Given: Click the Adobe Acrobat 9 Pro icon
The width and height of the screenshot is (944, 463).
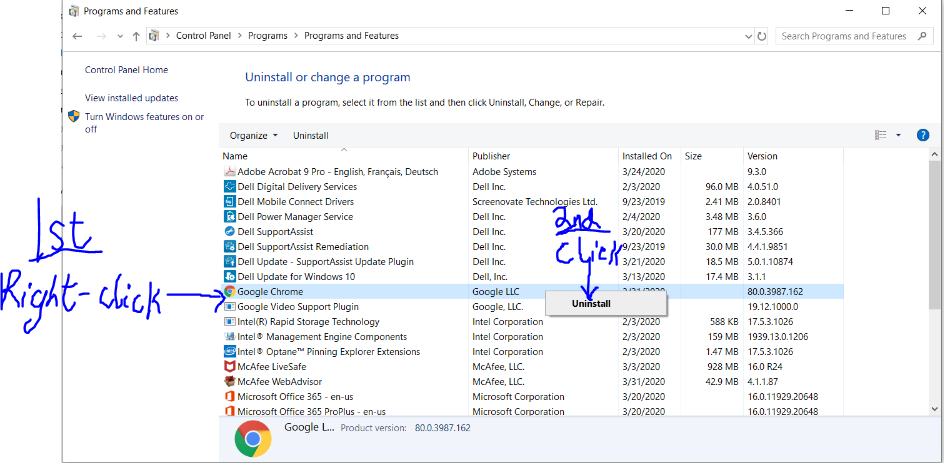Looking at the screenshot, I should [229, 172].
